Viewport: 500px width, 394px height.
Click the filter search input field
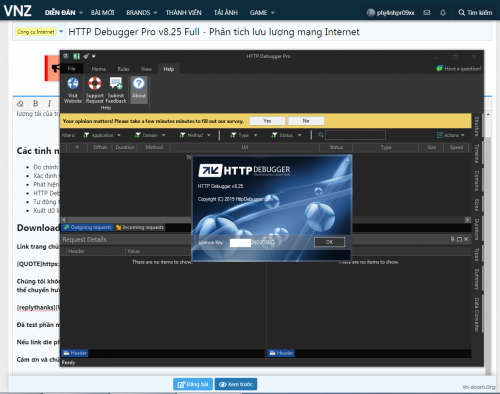(355, 135)
